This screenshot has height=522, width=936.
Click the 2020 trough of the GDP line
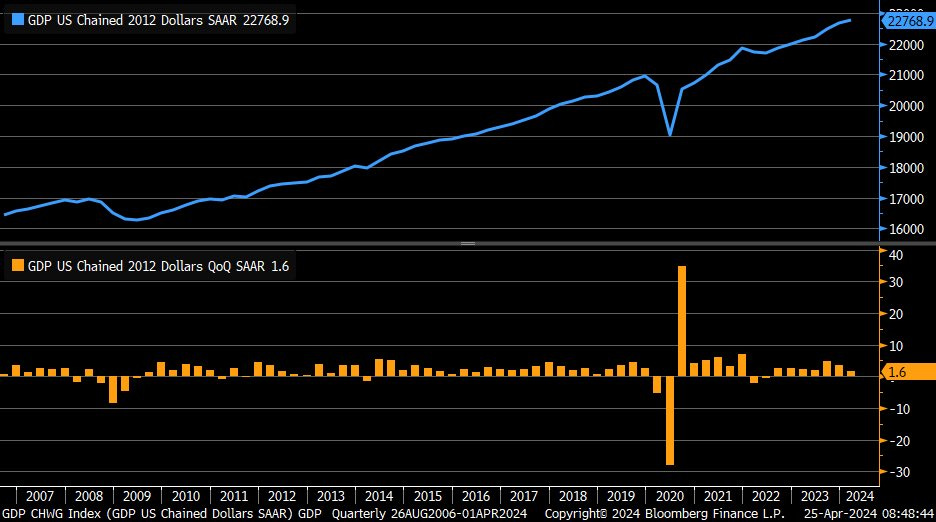(x=669, y=134)
